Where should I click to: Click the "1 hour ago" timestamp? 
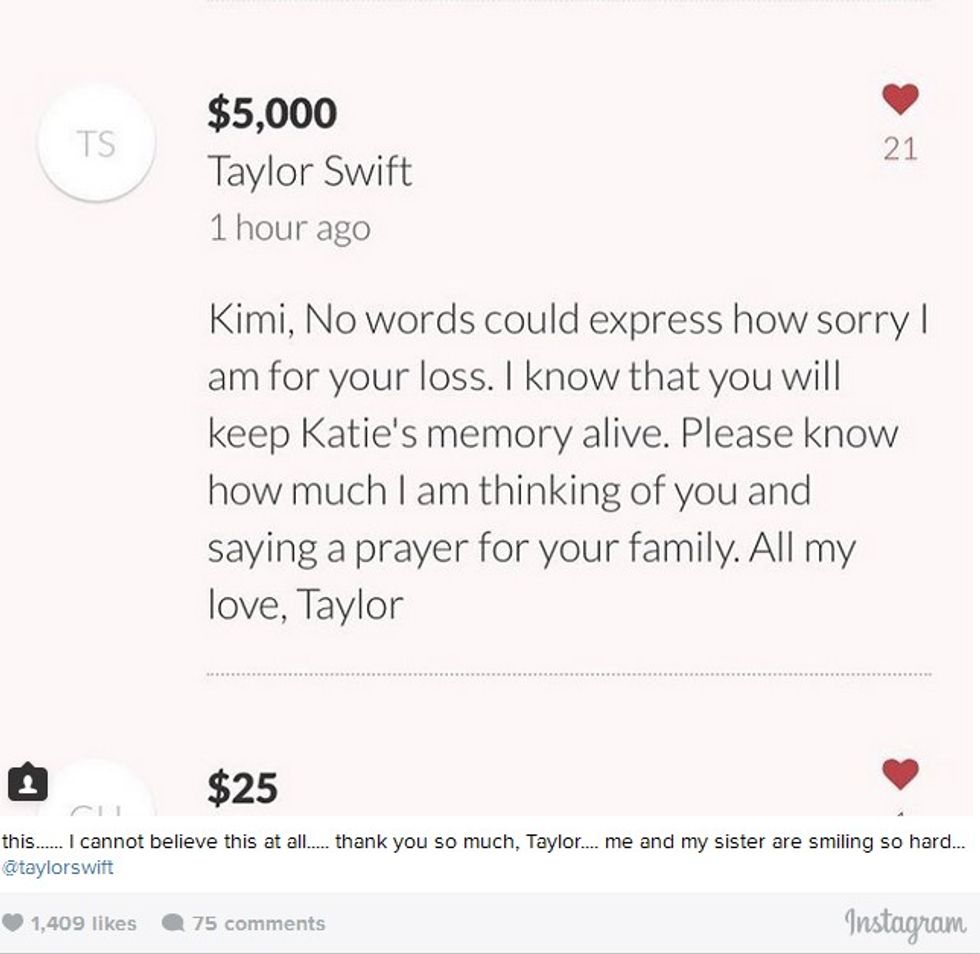pos(289,228)
